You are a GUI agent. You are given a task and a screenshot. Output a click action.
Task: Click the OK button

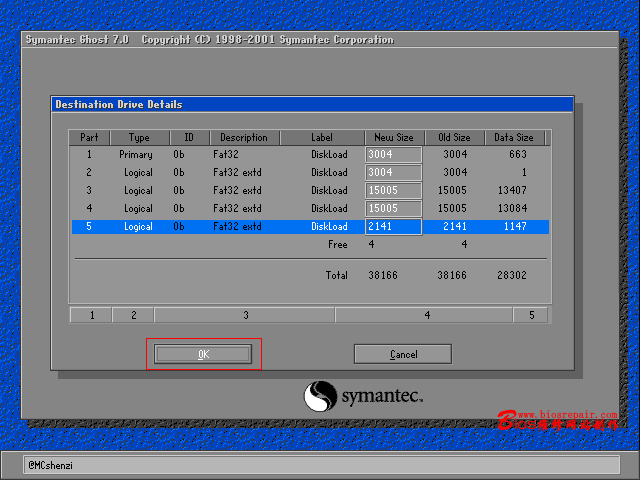[203, 354]
